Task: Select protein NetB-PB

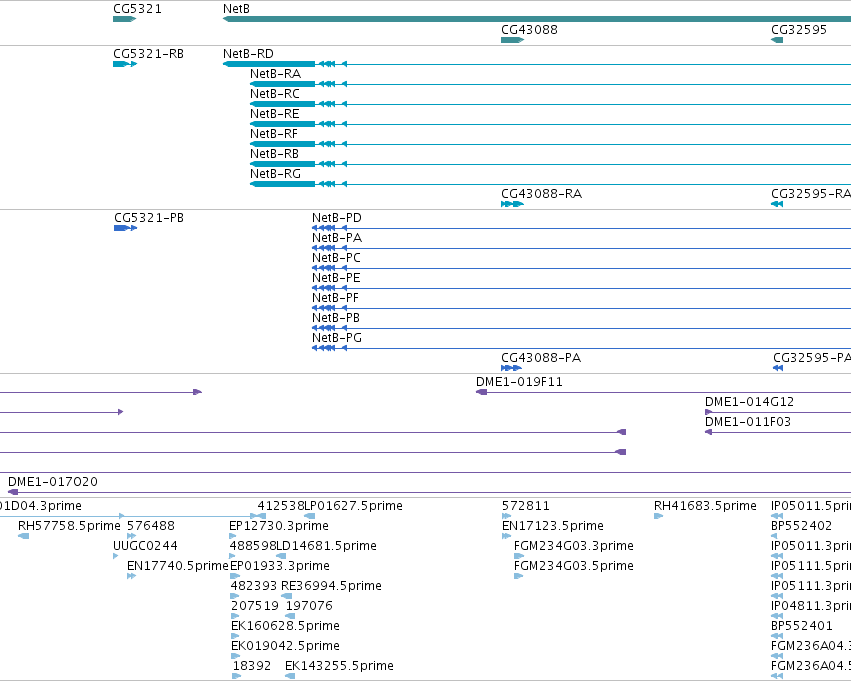Action: point(335,318)
